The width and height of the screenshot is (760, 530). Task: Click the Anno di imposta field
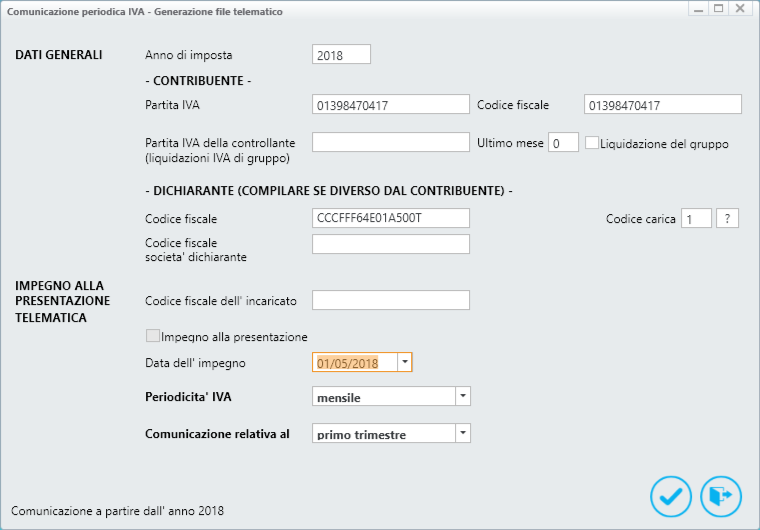click(341, 54)
